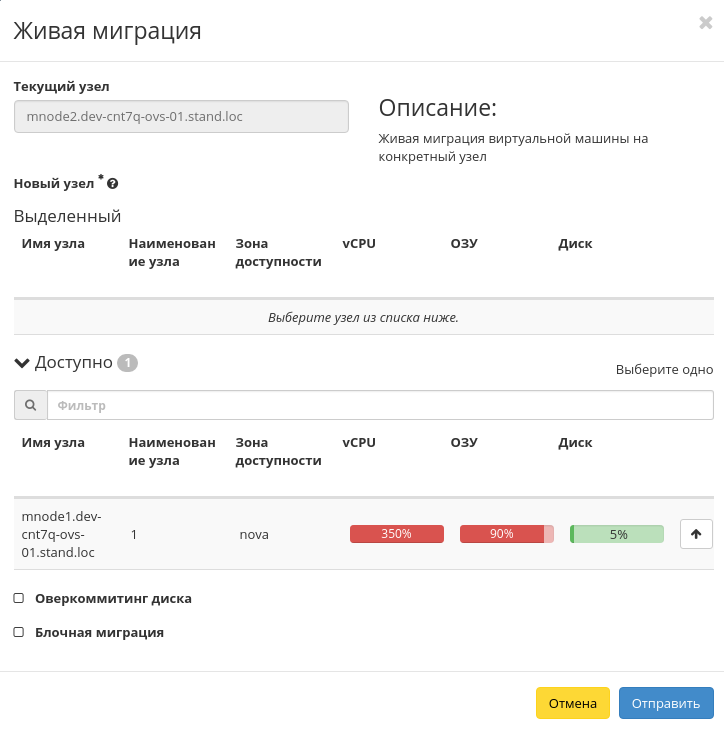Select the mnode1.dev-cnt7q-ovs-01.stand.loc row name
Screen dimensions: 724x731
tap(61, 534)
